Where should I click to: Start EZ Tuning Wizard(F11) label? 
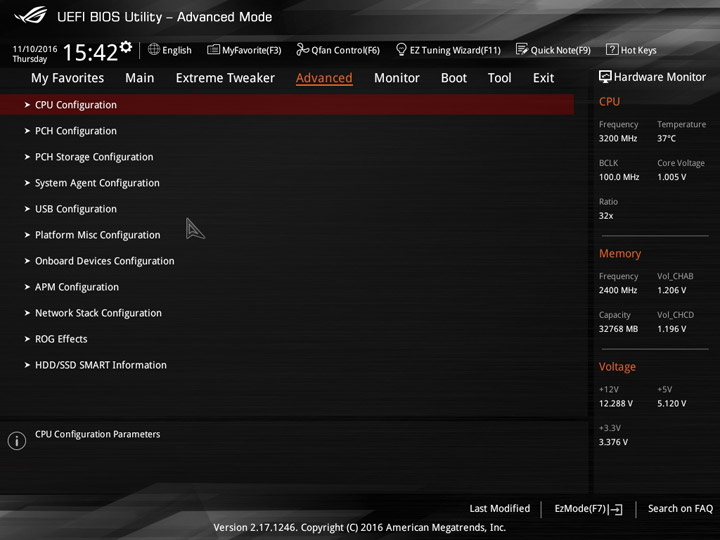(x=455, y=50)
